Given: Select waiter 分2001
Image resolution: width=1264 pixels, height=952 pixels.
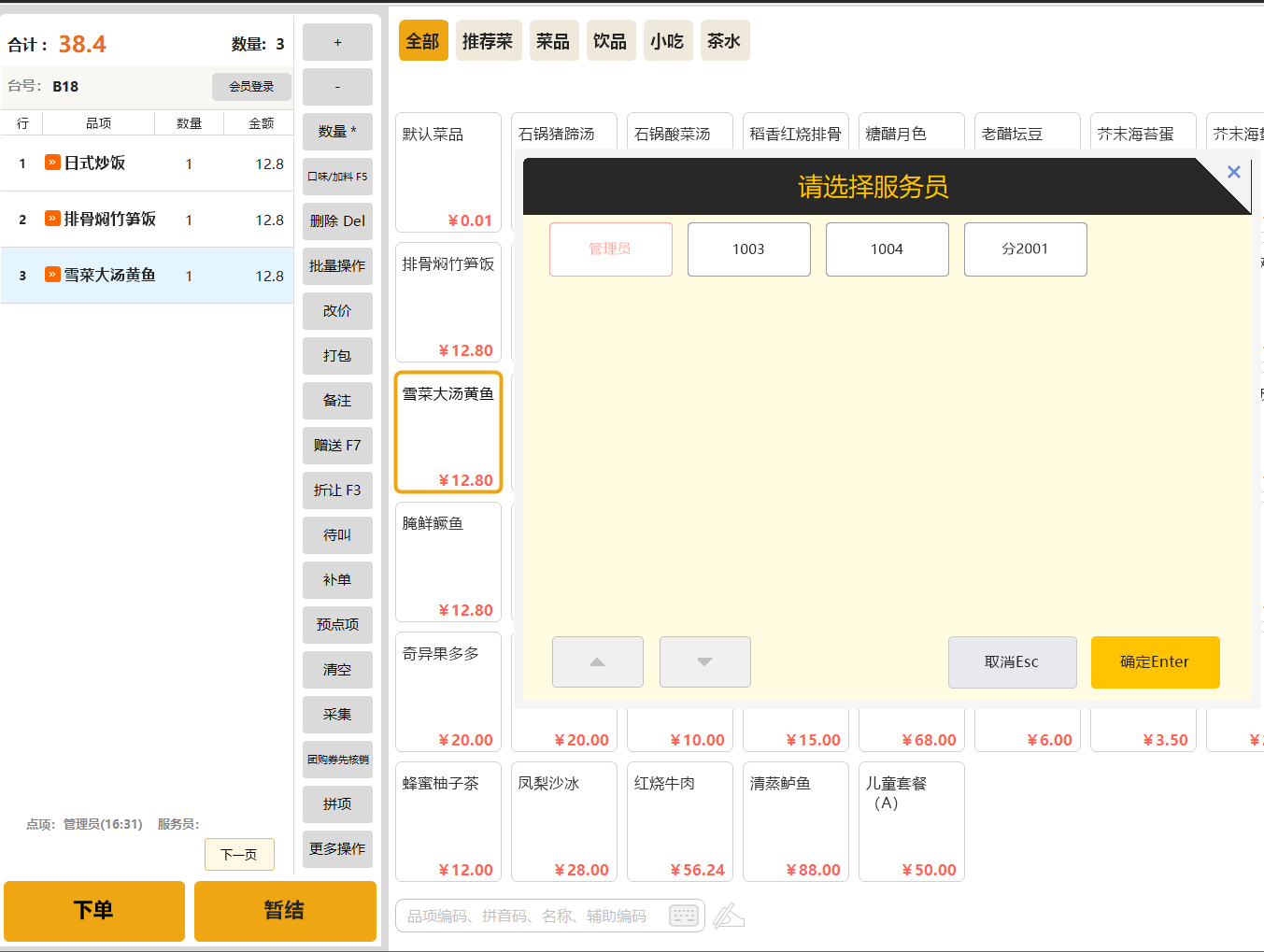Looking at the screenshot, I should click(x=1026, y=249).
